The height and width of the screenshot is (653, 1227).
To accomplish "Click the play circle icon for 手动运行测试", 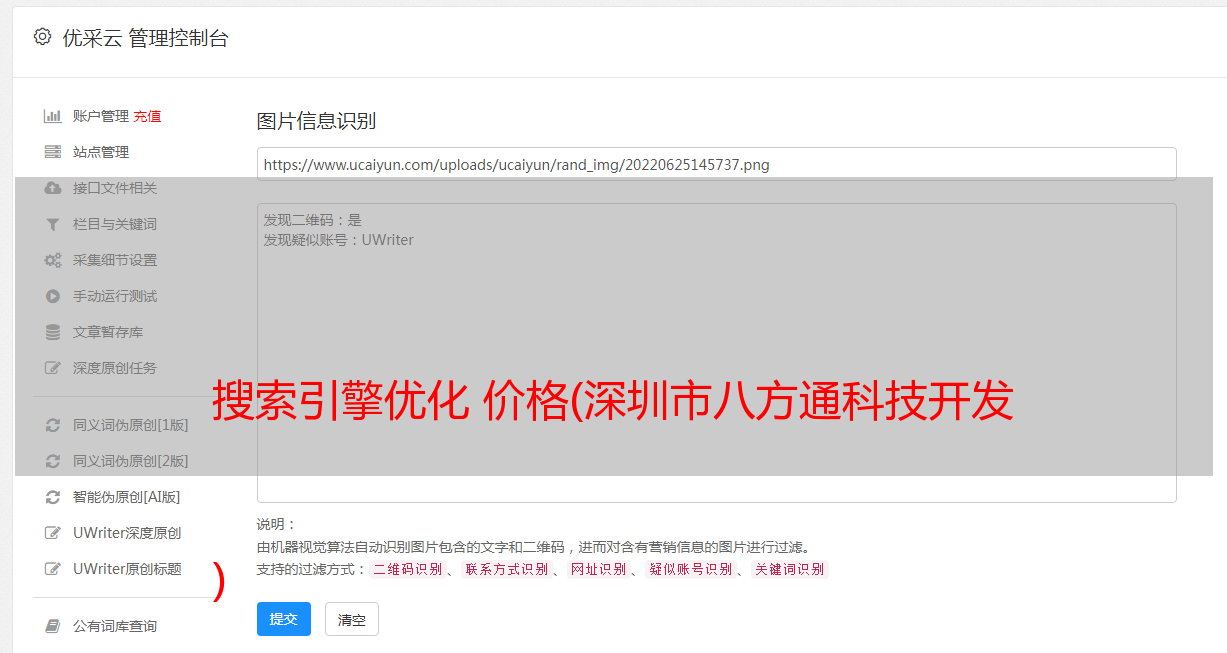I will (x=53, y=296).
